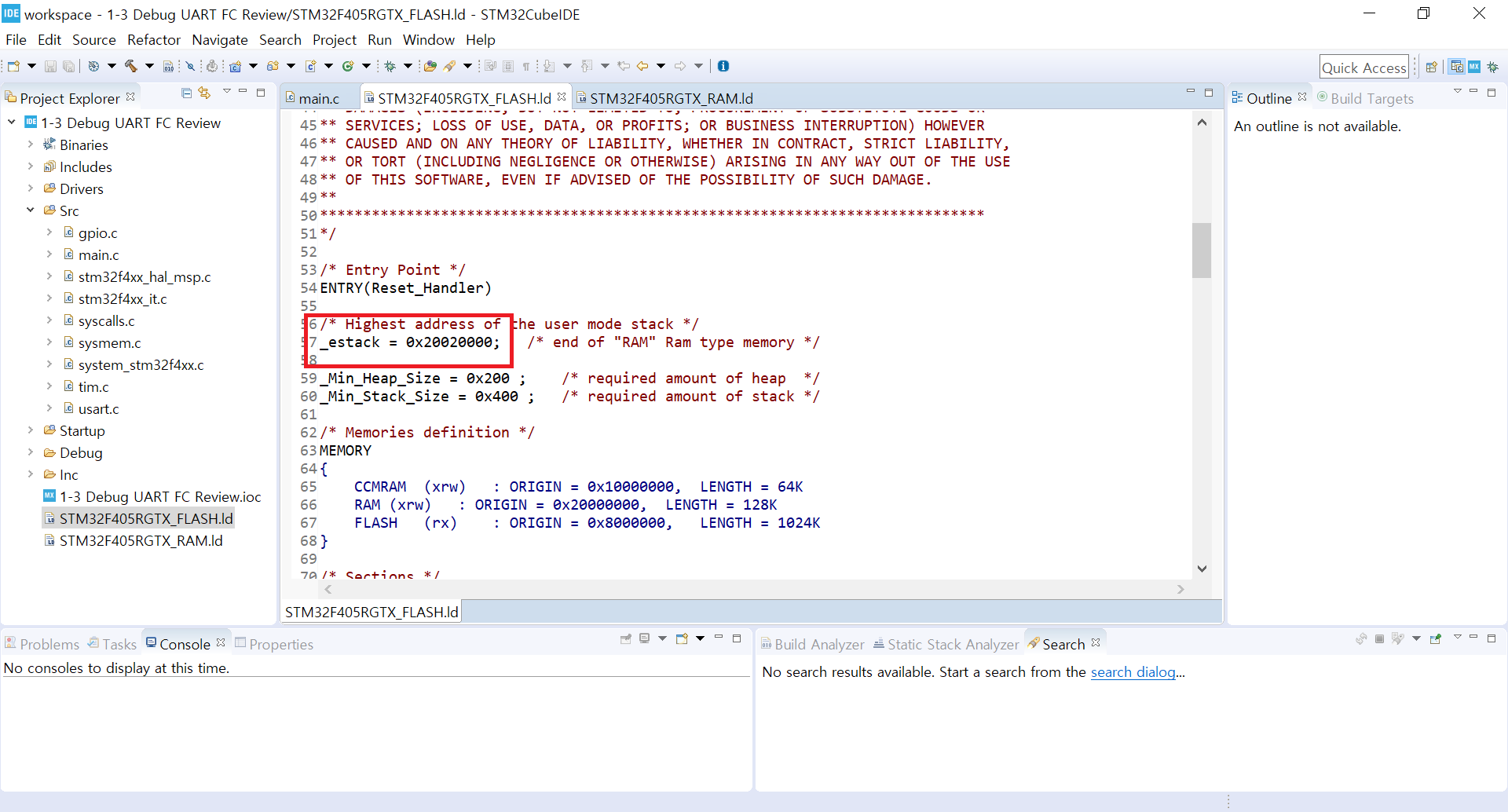1508x812 pixels.
Task: Switch to C/C++ perspective icon
Action: (1457, 67)
